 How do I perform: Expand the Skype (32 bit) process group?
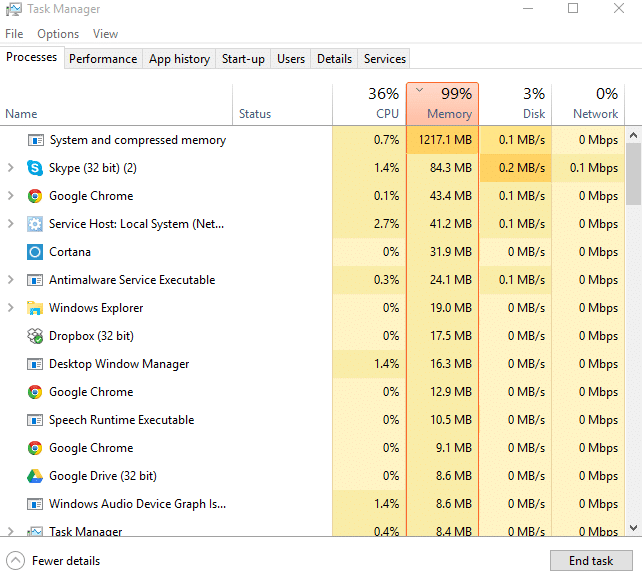pyautogui.click(x=11, y=168)
